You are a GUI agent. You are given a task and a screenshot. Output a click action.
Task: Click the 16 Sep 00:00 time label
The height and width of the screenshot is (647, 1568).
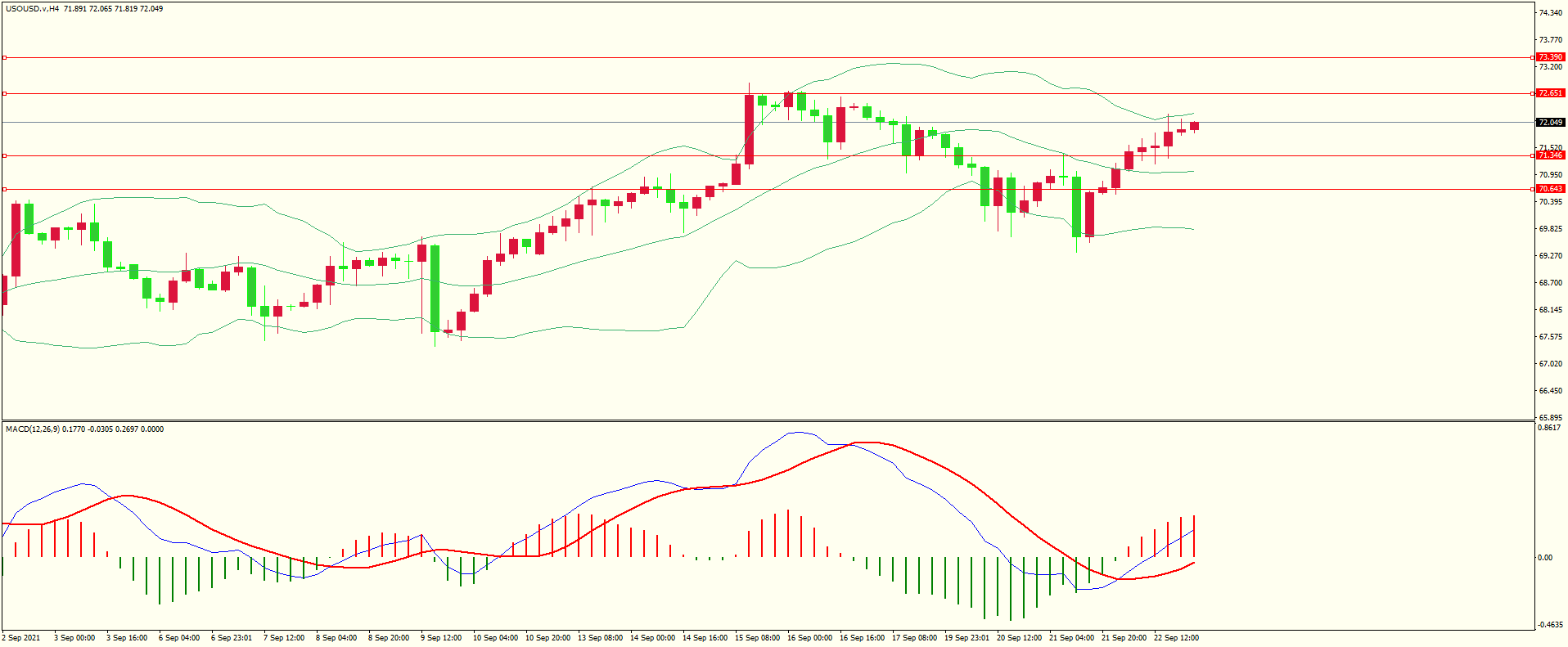tap(809, 638)
